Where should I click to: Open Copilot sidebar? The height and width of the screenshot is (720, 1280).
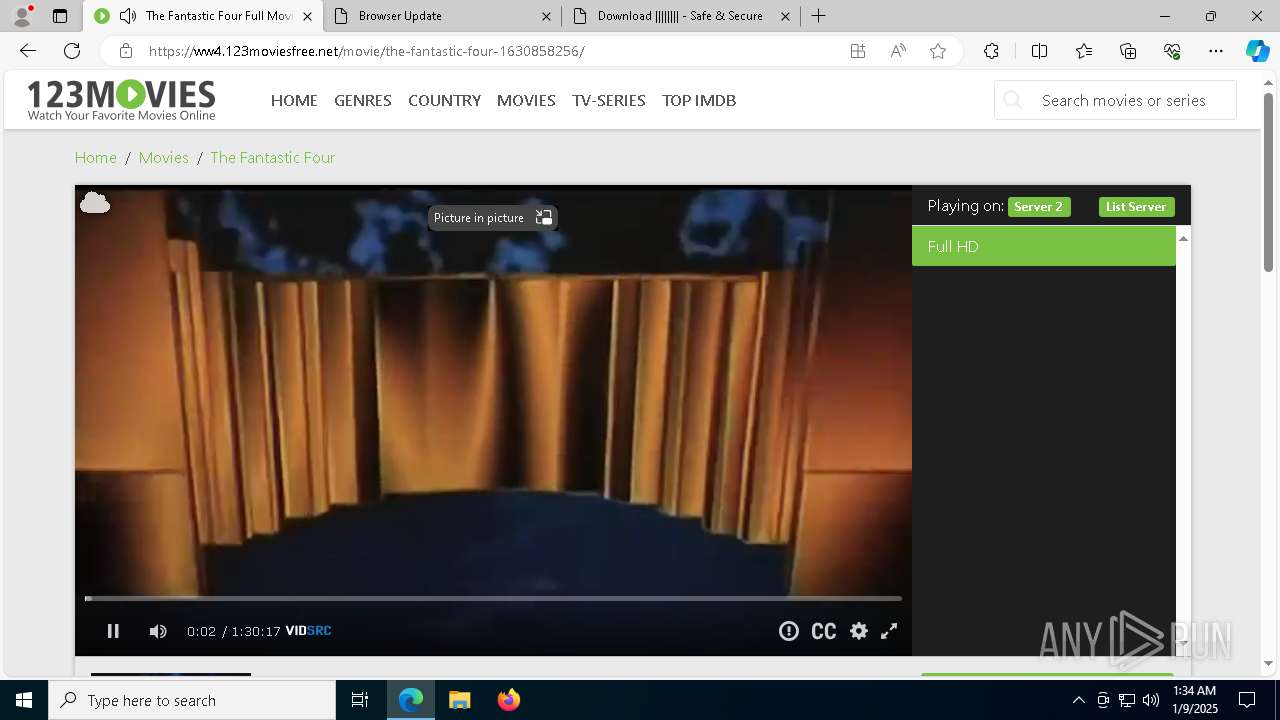point(1258,51)
